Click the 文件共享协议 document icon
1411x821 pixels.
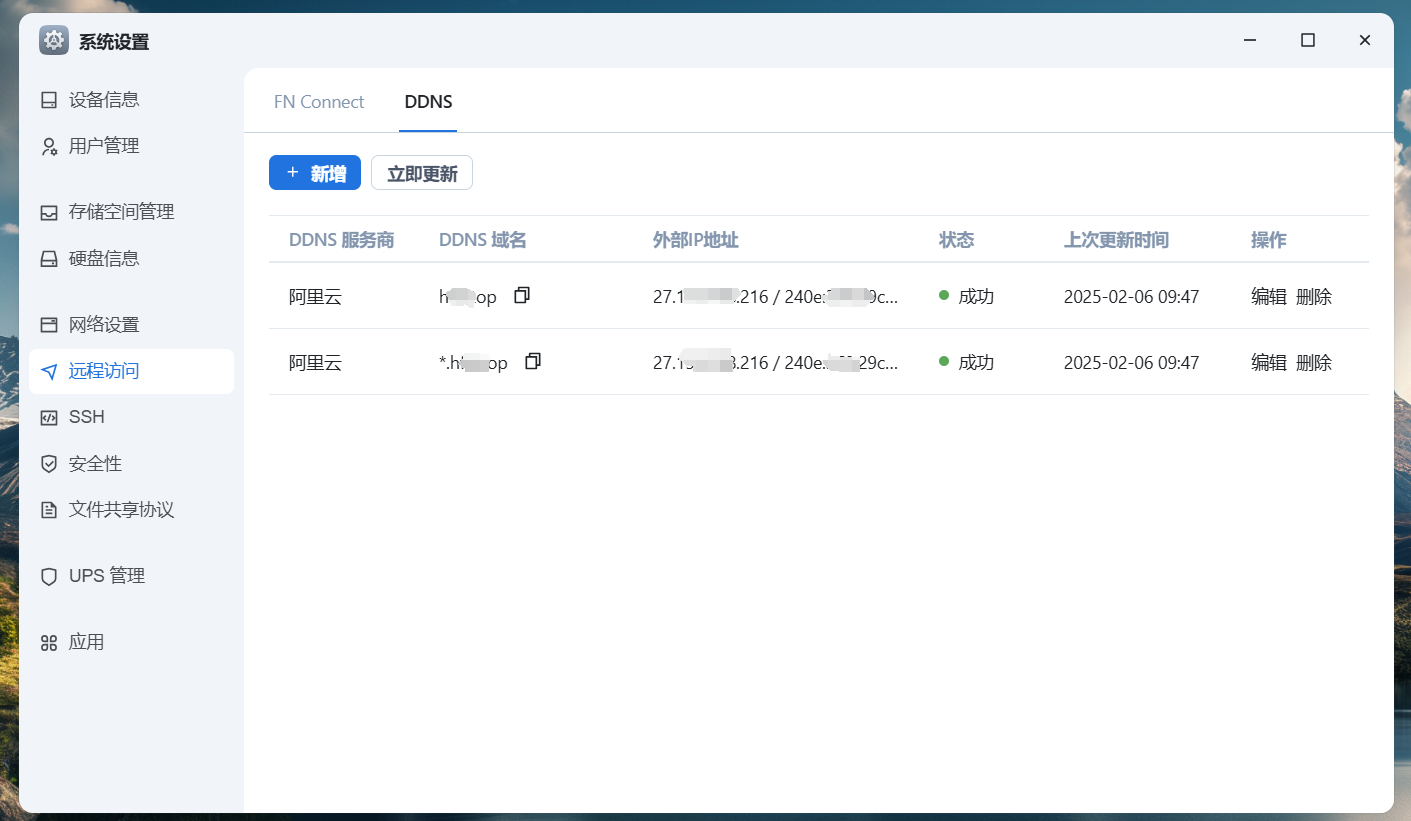coord(49,510)
